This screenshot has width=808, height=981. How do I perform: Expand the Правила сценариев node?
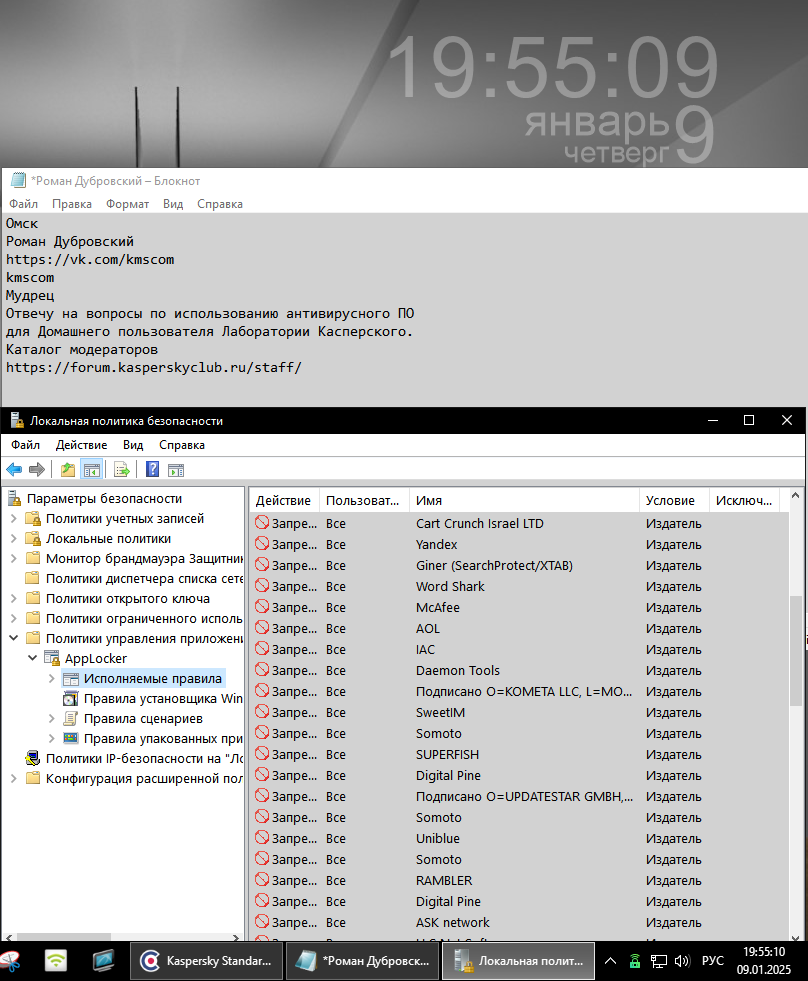point(52,718)
